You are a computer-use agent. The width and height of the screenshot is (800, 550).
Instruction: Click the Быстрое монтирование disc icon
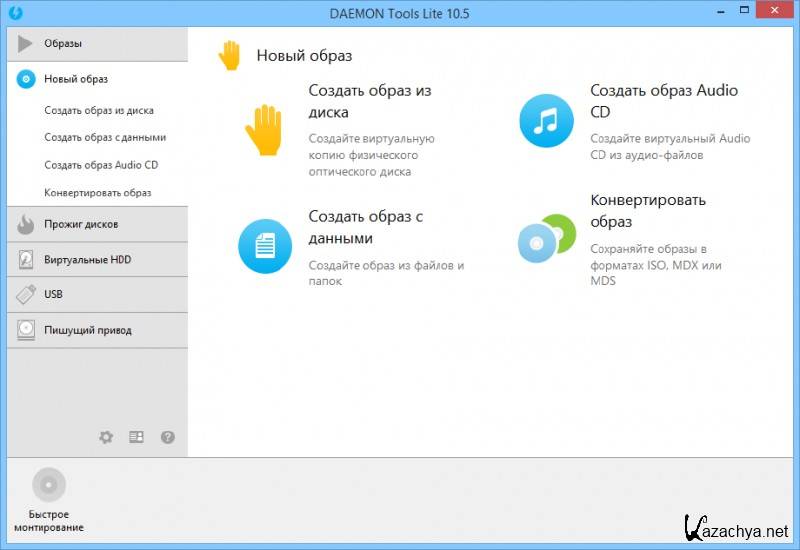(49, 484)
